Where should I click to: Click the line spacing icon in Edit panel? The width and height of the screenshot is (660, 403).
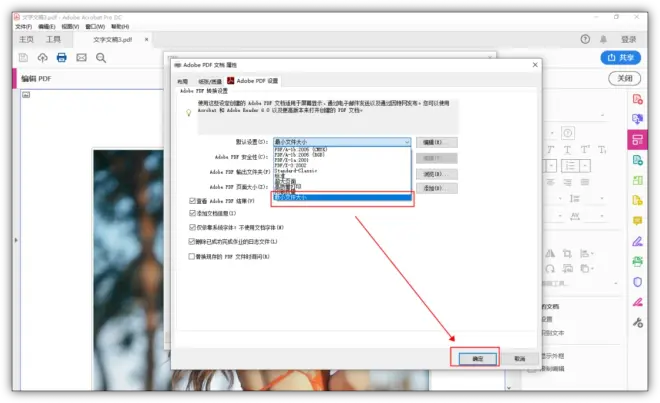pyautogui.click(x=575, y=198)
